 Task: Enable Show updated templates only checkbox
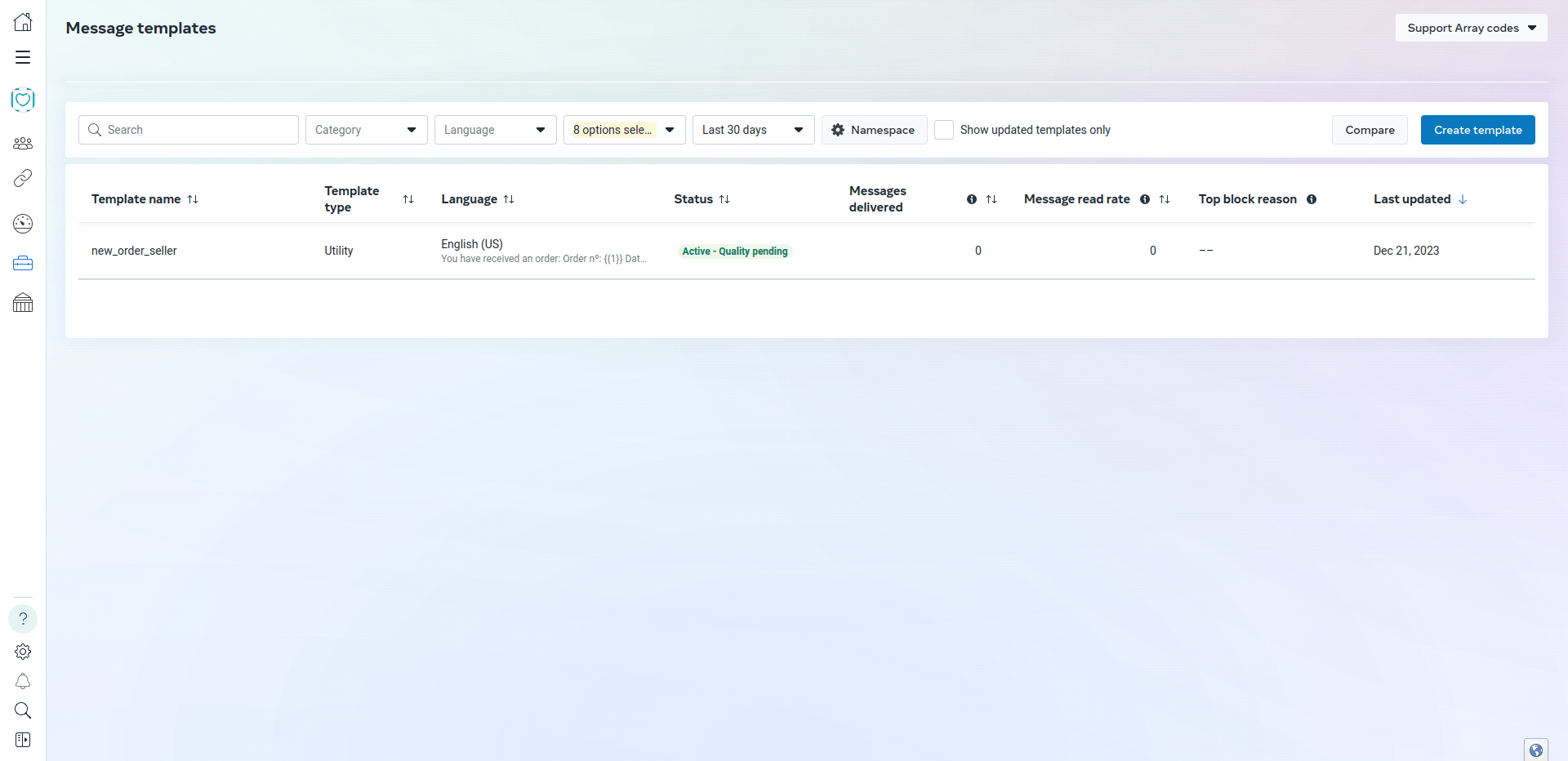(944, 130)
